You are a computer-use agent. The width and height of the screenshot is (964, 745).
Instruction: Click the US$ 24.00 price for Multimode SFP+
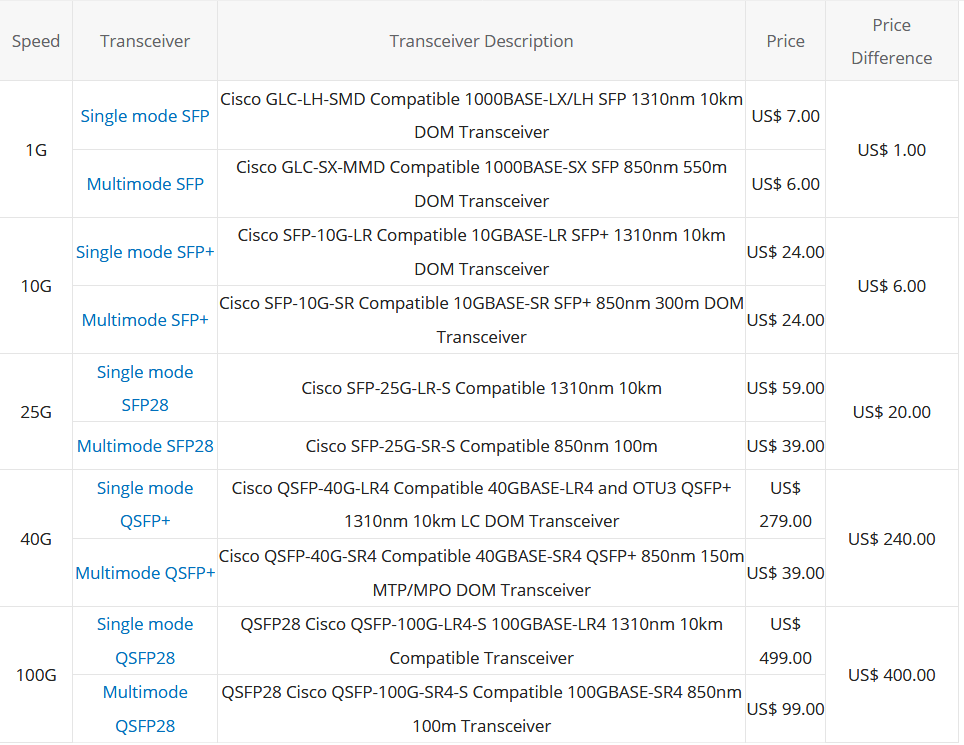(785, 320)
